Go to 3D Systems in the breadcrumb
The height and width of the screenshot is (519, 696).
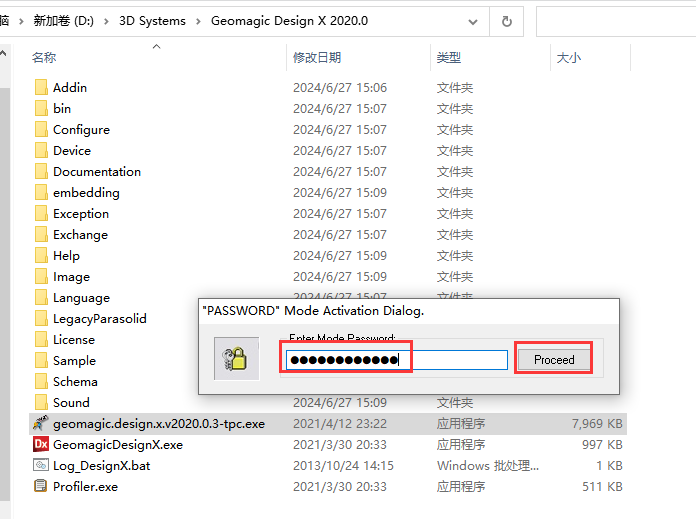[152, 21]
